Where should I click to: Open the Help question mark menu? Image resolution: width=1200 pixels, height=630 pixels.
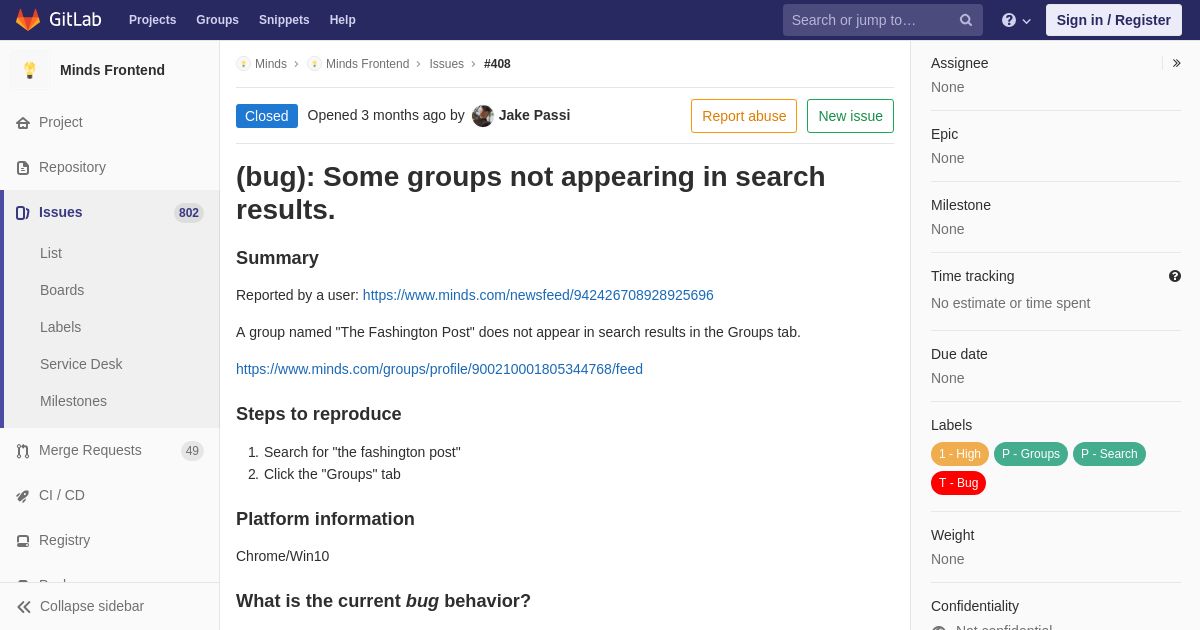pos(1016,20)
